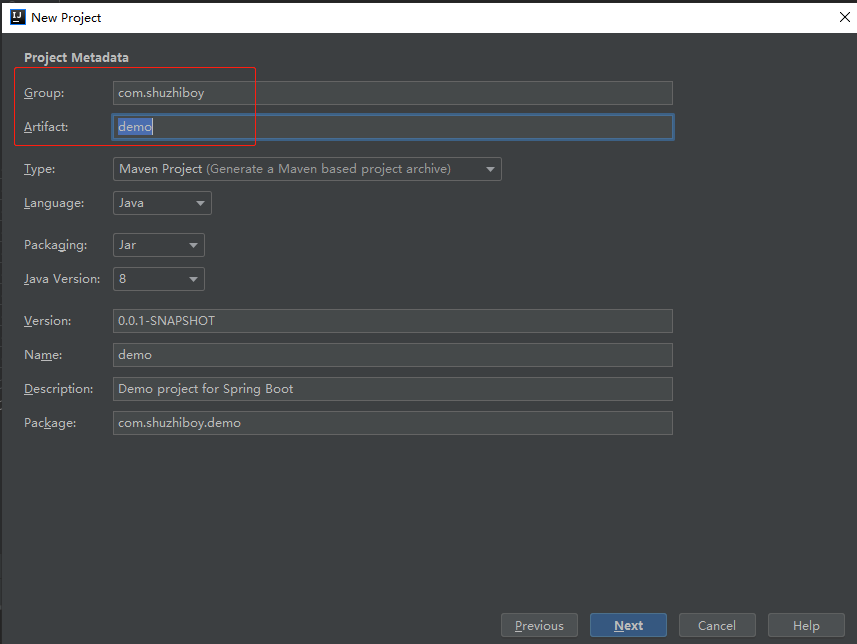Click the Name label
857x644 pixels.
(43, 355)
